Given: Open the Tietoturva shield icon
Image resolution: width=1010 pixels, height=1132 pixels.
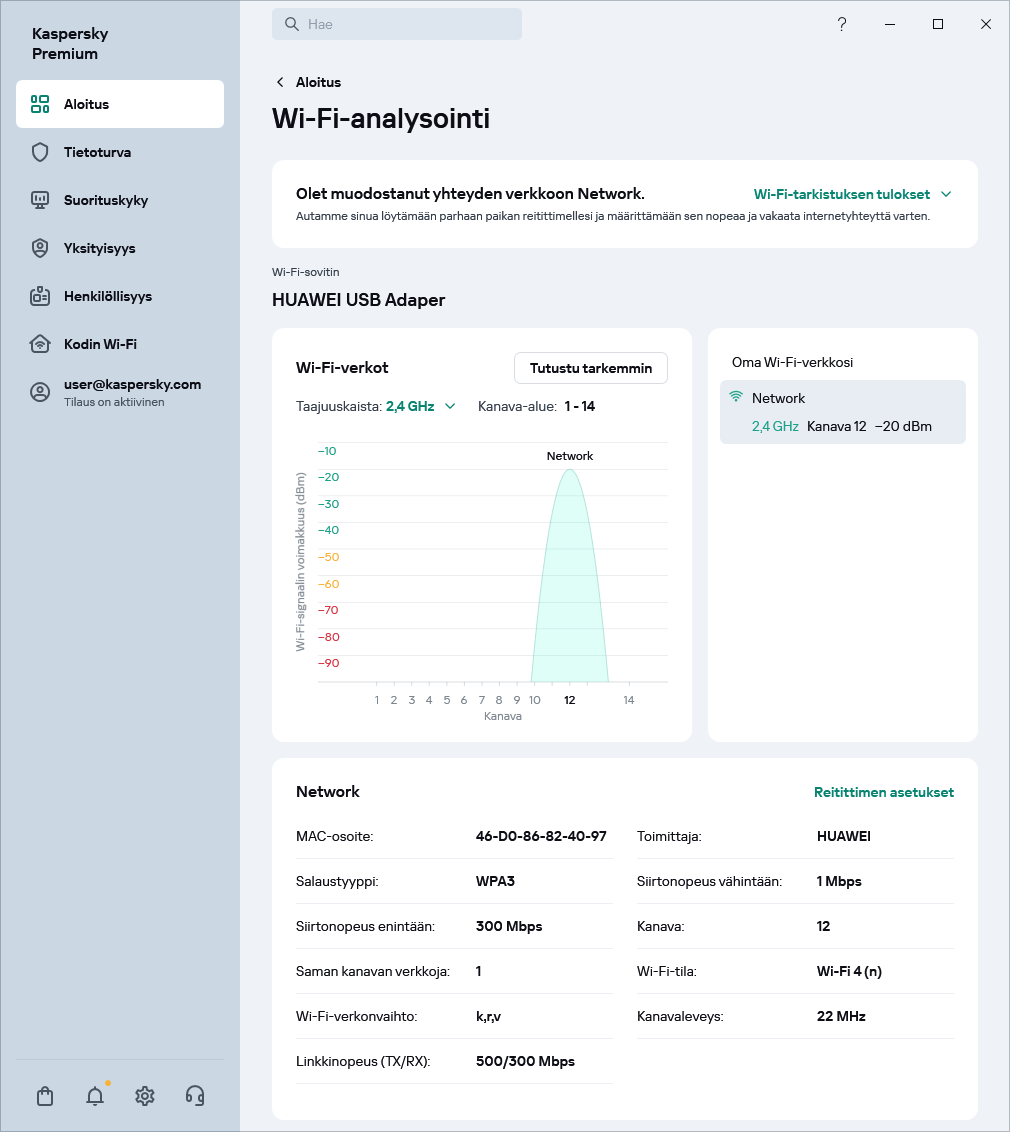Looking at the screenshot, I should [40, 152].
